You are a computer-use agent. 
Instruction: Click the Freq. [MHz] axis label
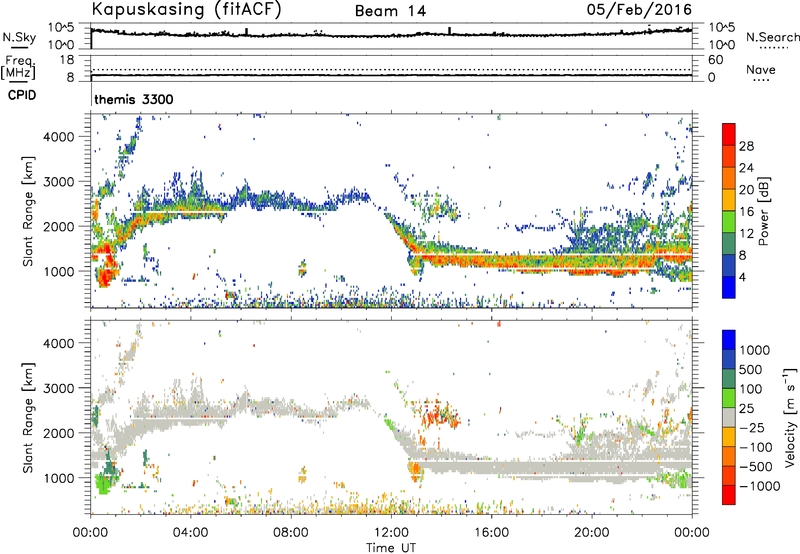tap(18, 67)
